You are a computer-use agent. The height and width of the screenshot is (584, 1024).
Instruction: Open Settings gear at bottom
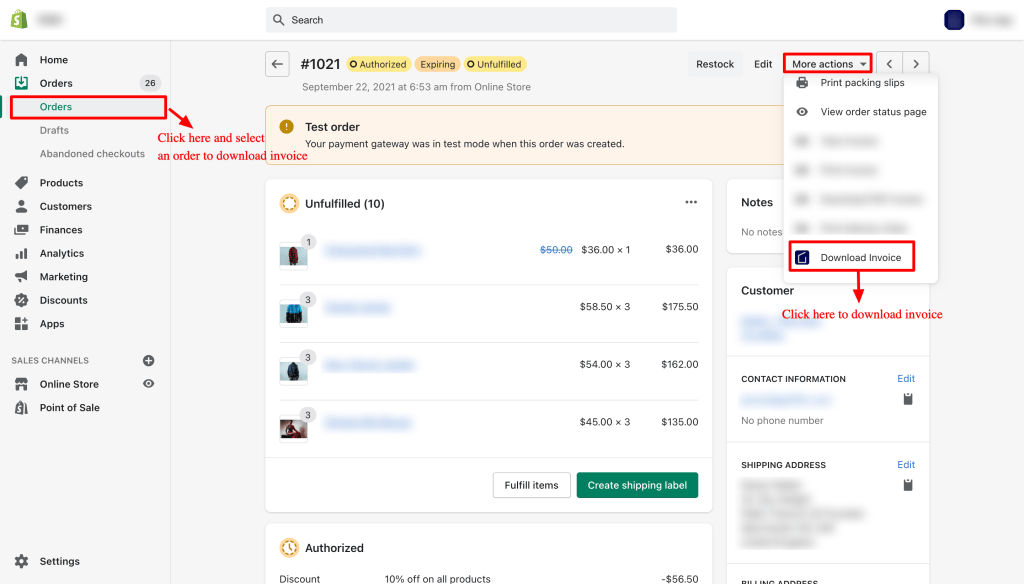pos(22,561)
